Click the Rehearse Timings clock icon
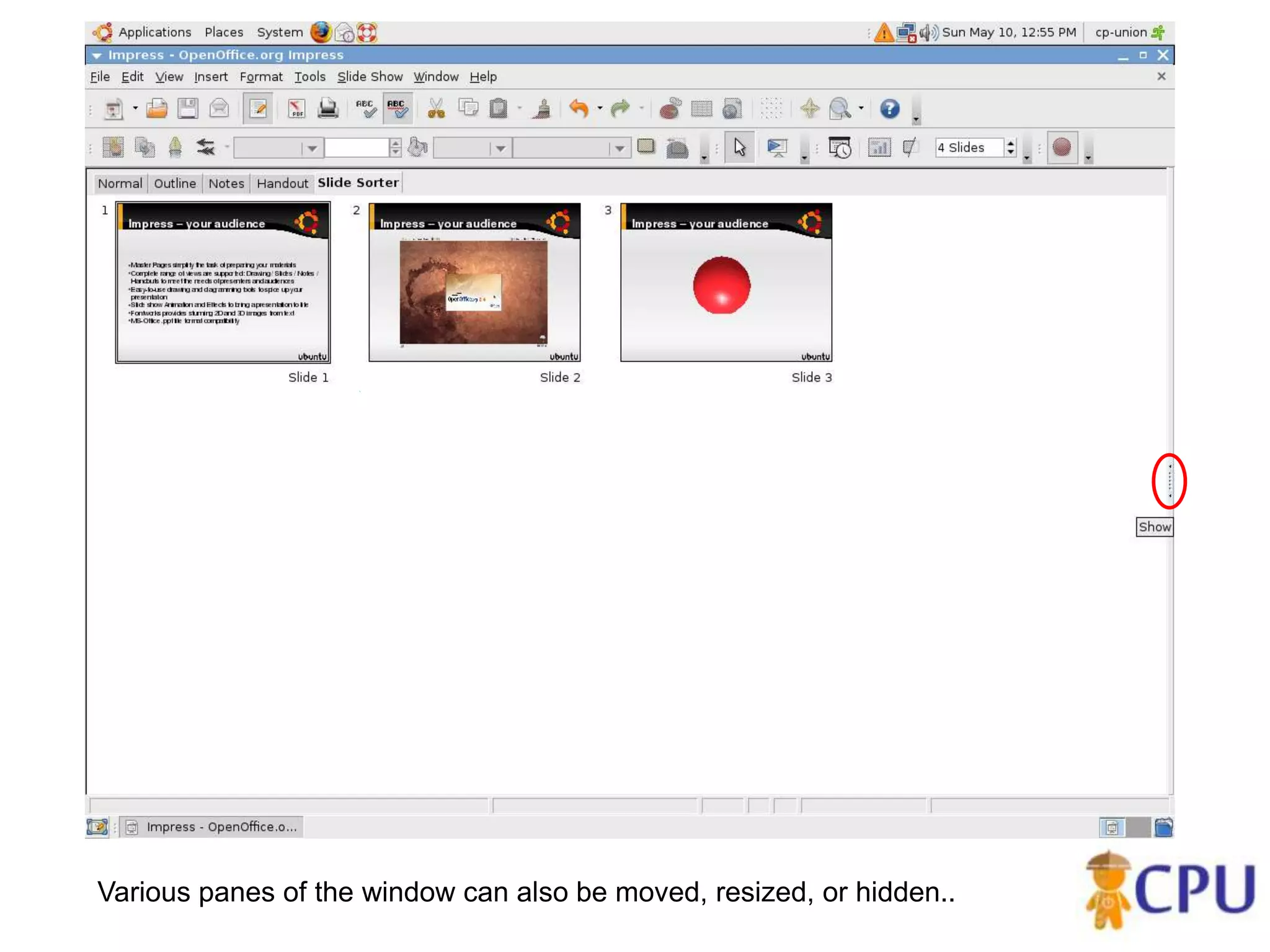 tap(840, 148)
